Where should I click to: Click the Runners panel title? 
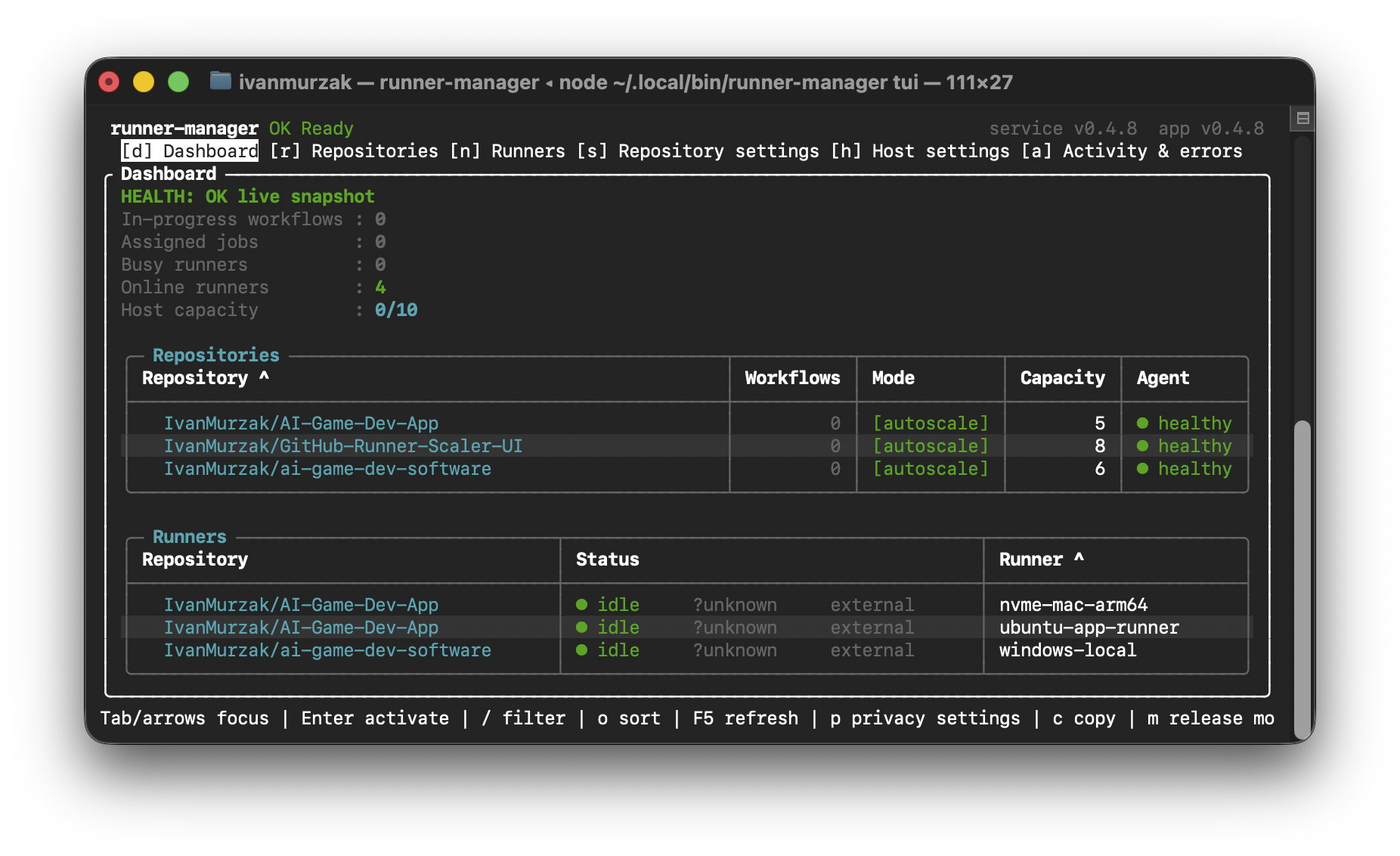[x=190, y=536]
